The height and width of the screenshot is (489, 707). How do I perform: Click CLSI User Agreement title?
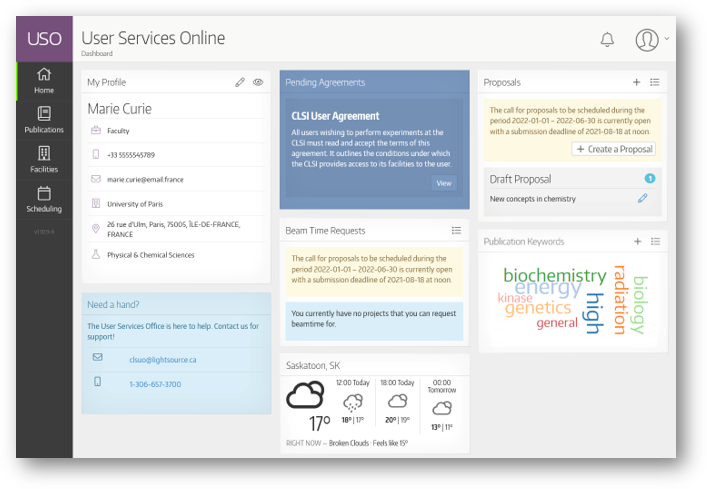(335, 116)
